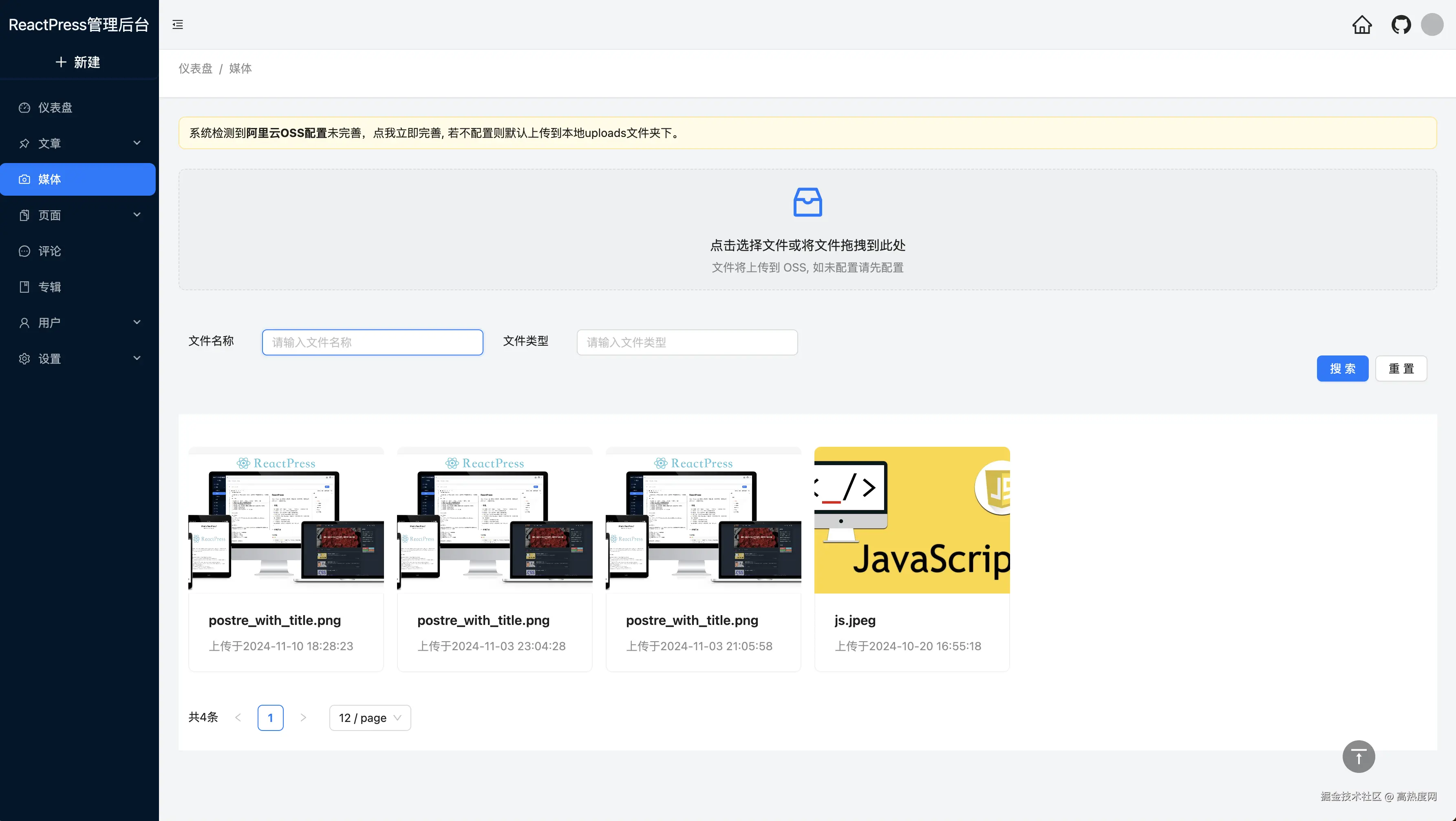The image size is (1456, 821).
Task: Click the home icon in header
Action: click(1361, 25)
